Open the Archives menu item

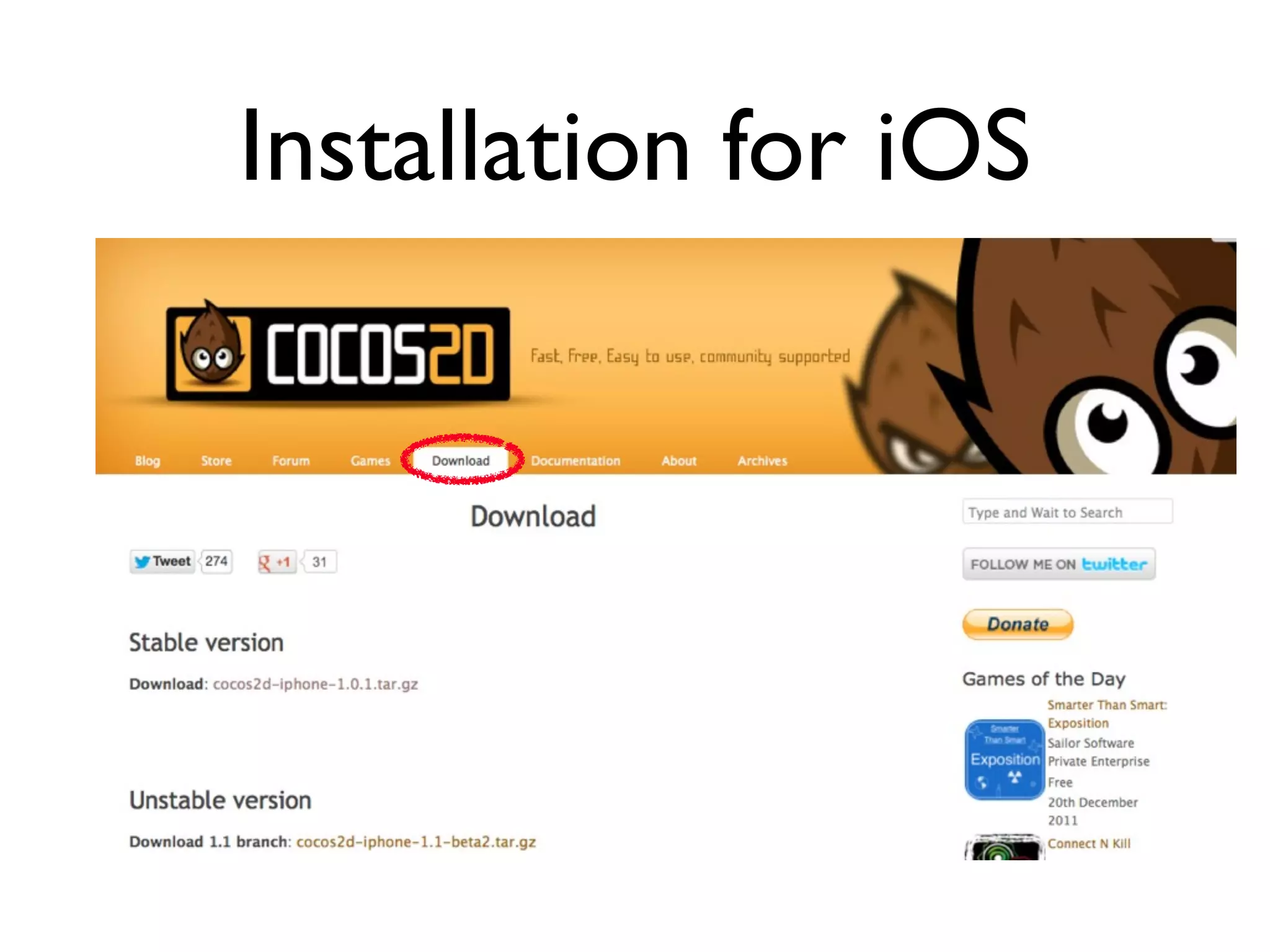(x=762, y=461)
